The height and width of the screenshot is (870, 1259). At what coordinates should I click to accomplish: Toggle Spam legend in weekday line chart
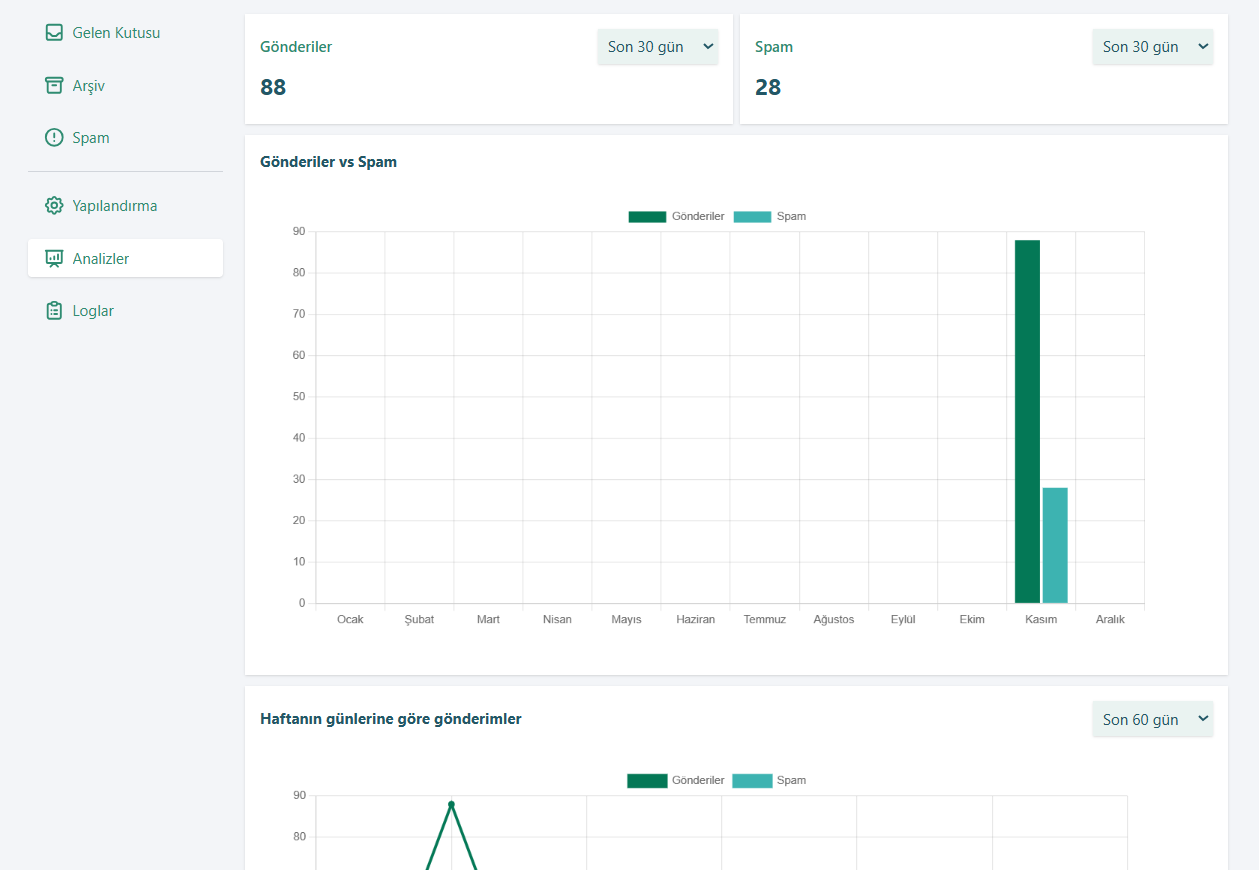point(770,780)
